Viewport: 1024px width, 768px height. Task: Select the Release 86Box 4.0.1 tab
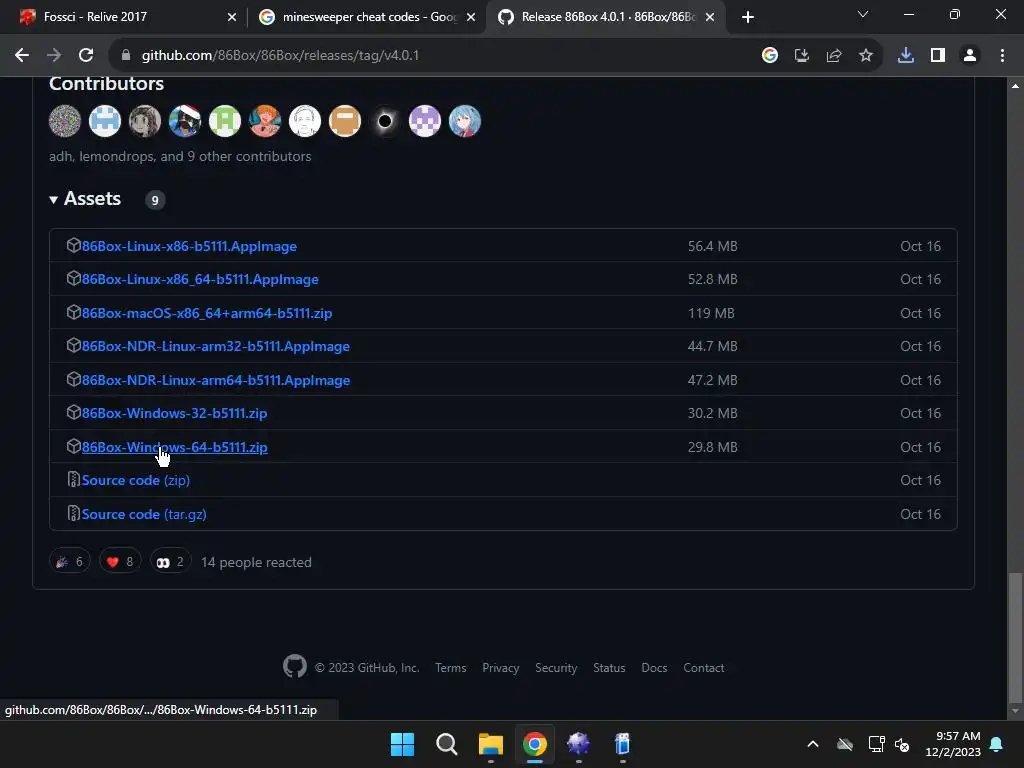[x=607, y=17]
